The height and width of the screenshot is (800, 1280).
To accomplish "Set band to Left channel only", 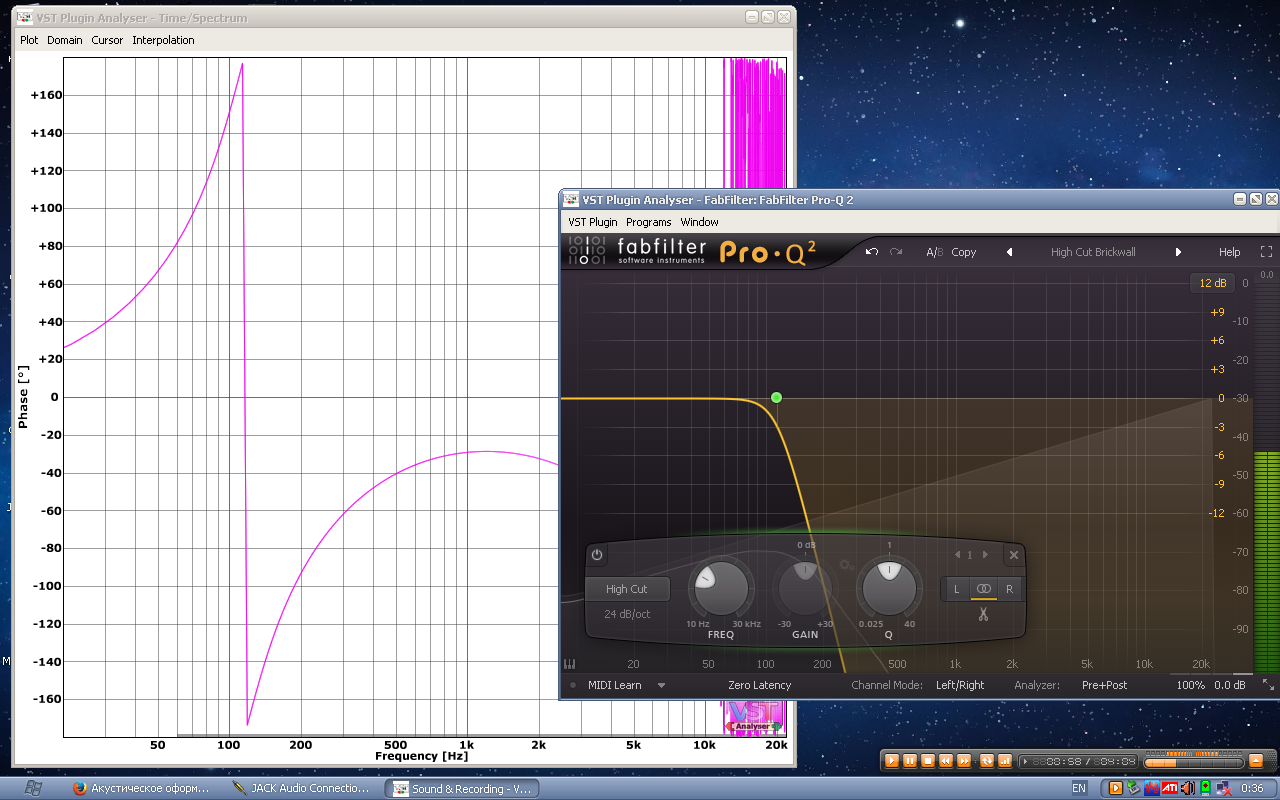I will 956,589.
